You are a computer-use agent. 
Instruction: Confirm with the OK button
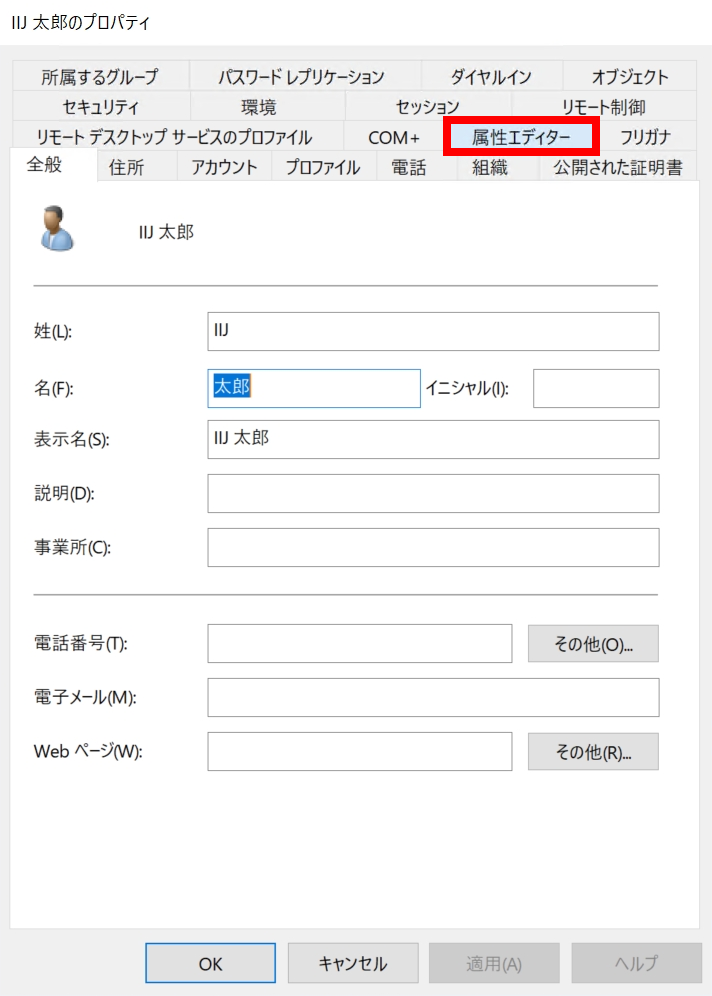point(210,963)
